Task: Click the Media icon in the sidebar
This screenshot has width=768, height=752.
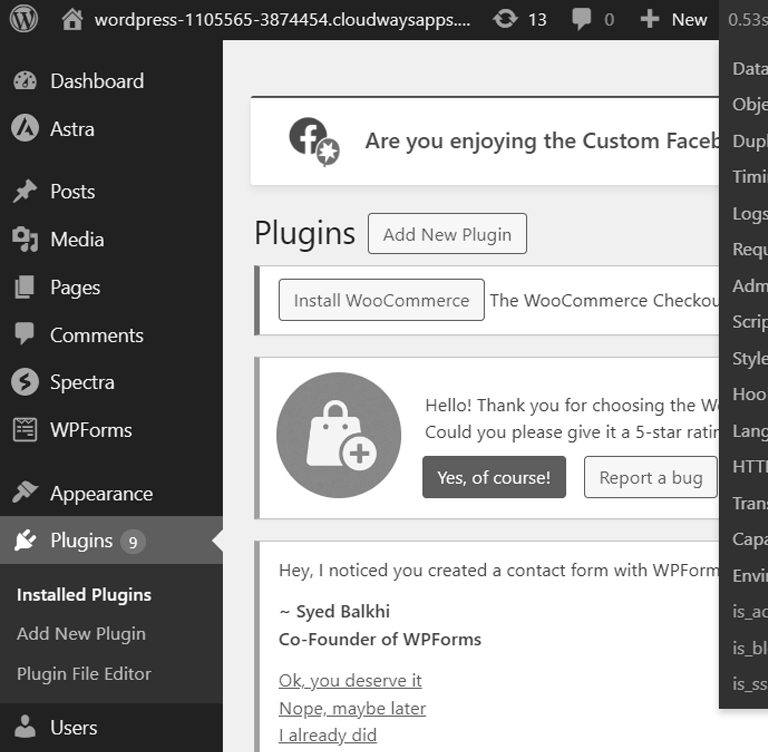Action: pyautogui.click(x=25, y=239)
